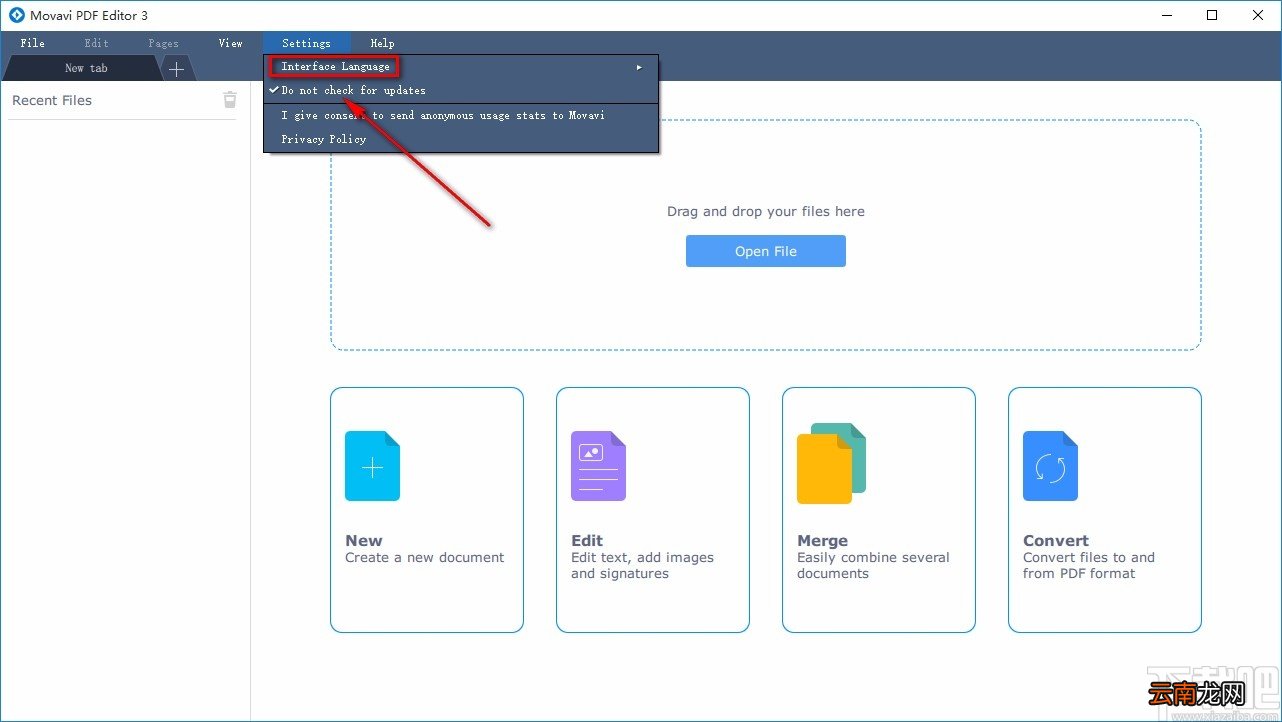The image size is (1282, 722).
Task: Add a new tab with the plus icon
Action: point(176,69)
